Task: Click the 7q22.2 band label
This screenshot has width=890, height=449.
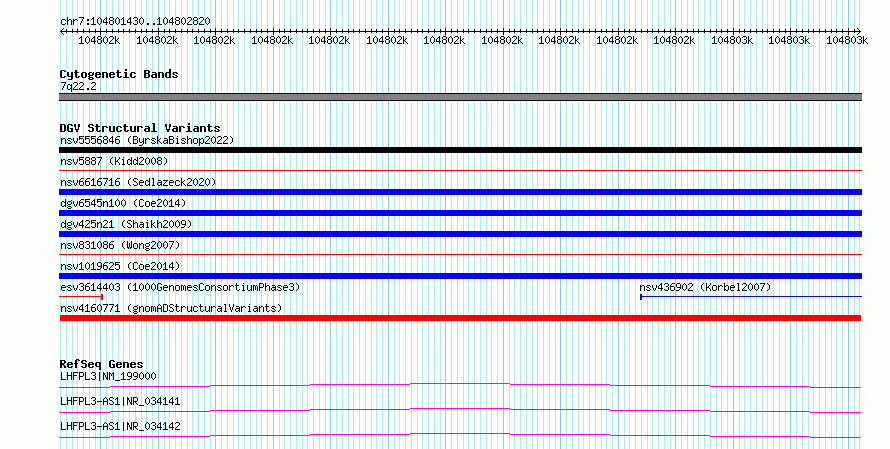Action: coord(78,86)
